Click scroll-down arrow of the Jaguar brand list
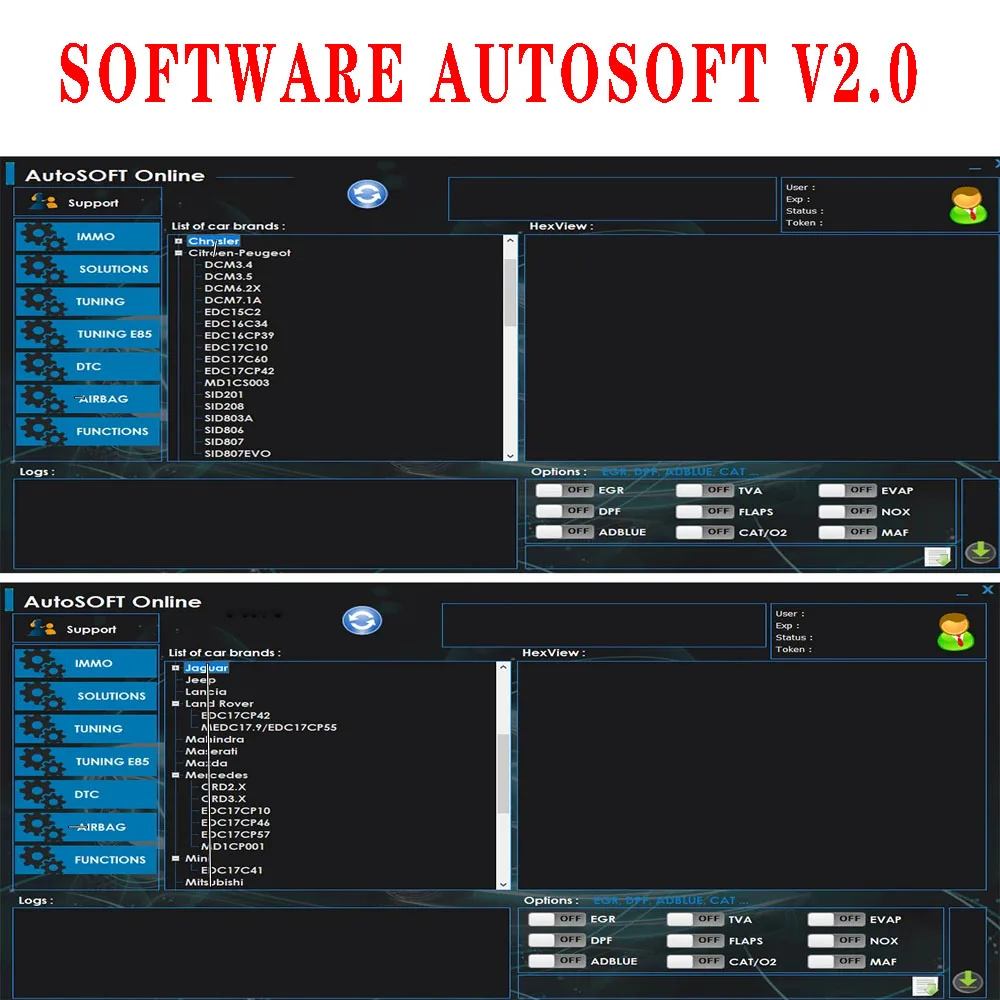This screenshot has height=1000, width=1000. pyautogui.click(x=503, y=884)
